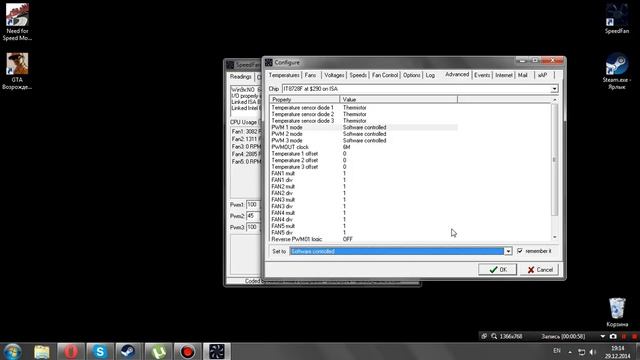640x360 pixels.
Task: Open the Steam.exe shortcut on desktop
Action: click(x=617, y=71)
